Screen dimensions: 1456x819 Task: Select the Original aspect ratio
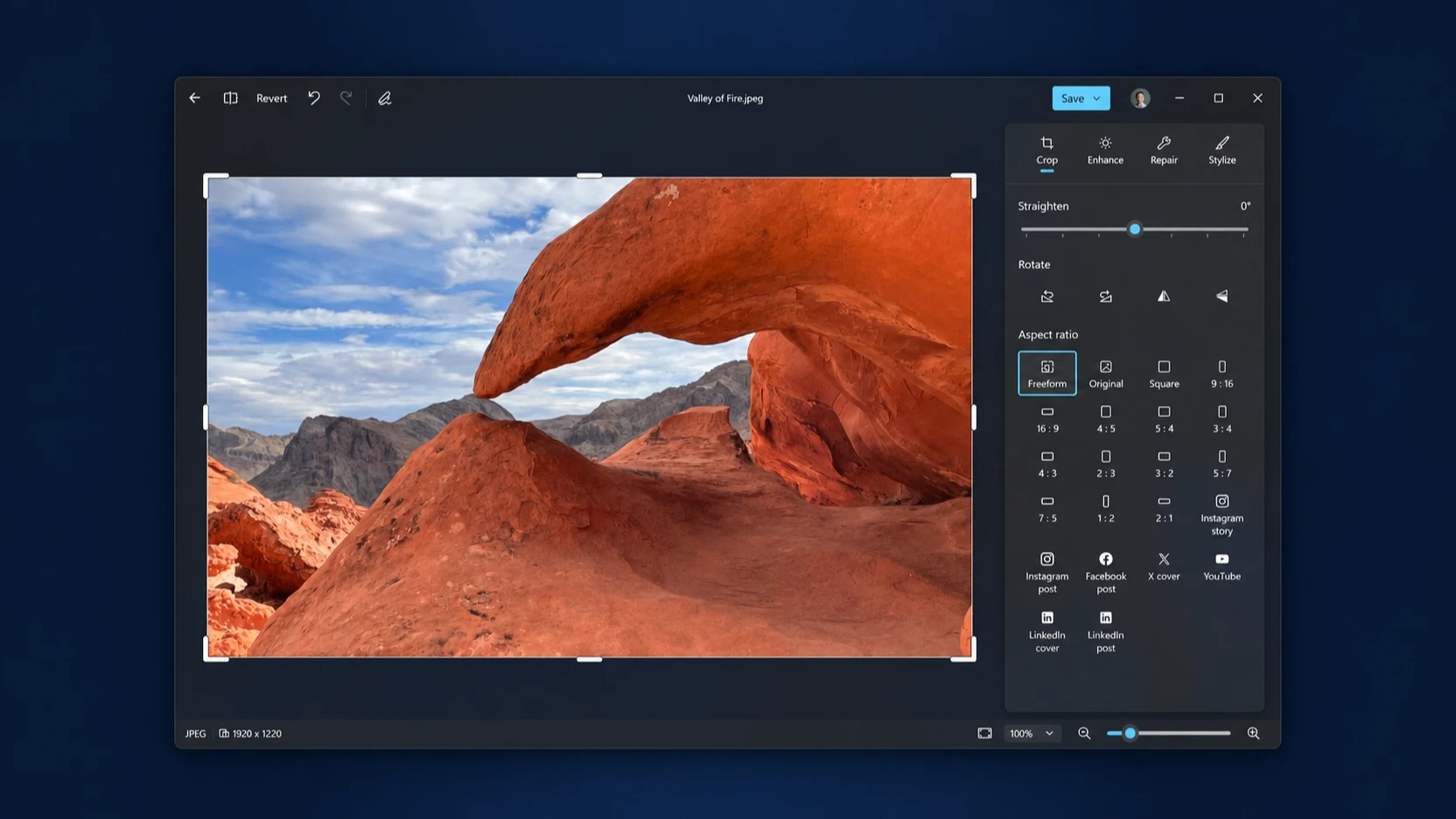1106,374
